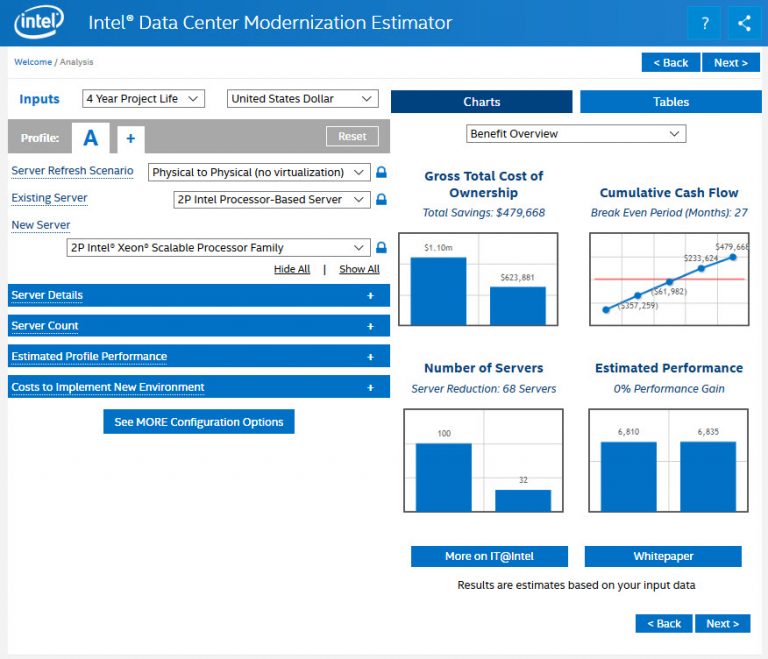The height and width of the screenshot is (659, 768).
Task: Switch to the Charts tab
Action: pyautogui.click(x=481, y=101)
